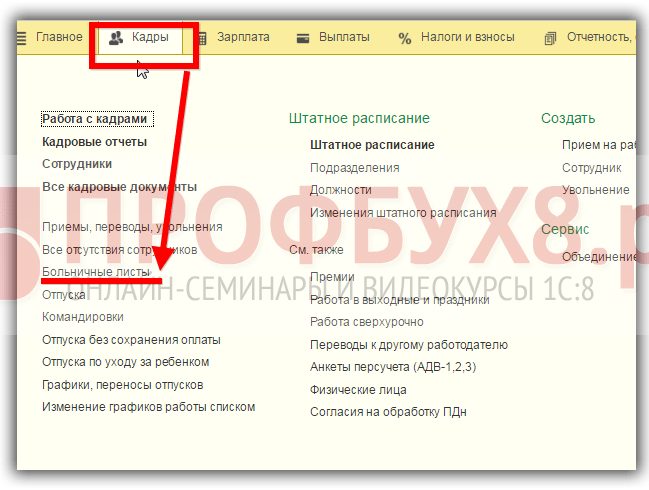Image resolution: width=649 pixels, height=490 pixels.
Task: Create an Увольнение document
Action: click(596, 190)
